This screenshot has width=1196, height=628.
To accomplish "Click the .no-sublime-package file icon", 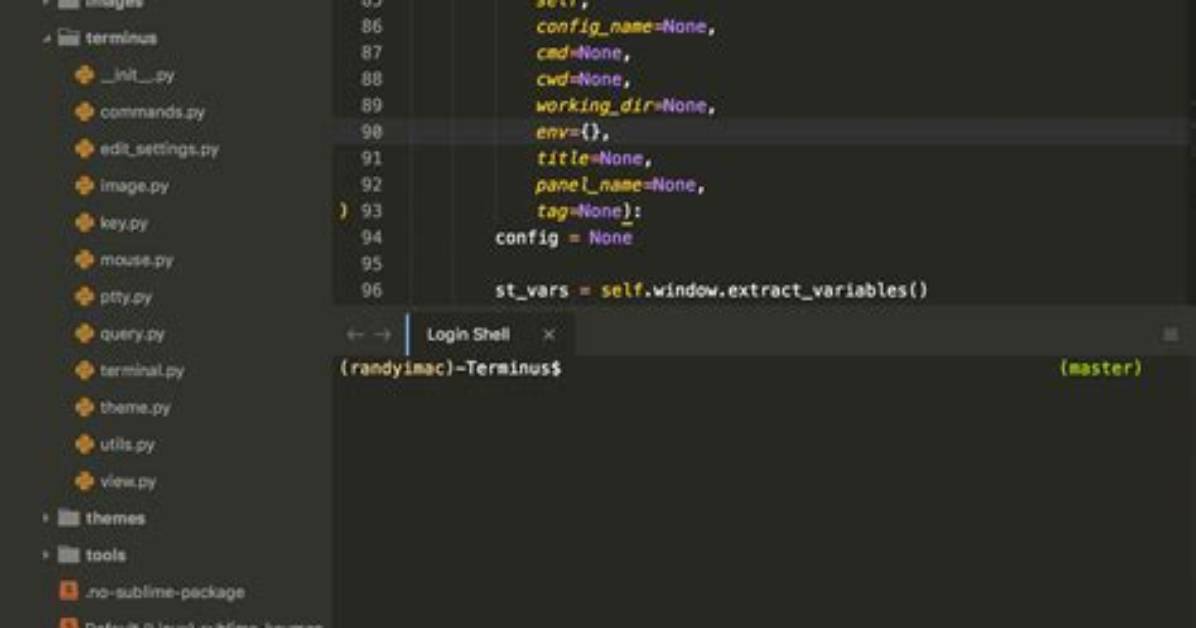I will 69,591.
